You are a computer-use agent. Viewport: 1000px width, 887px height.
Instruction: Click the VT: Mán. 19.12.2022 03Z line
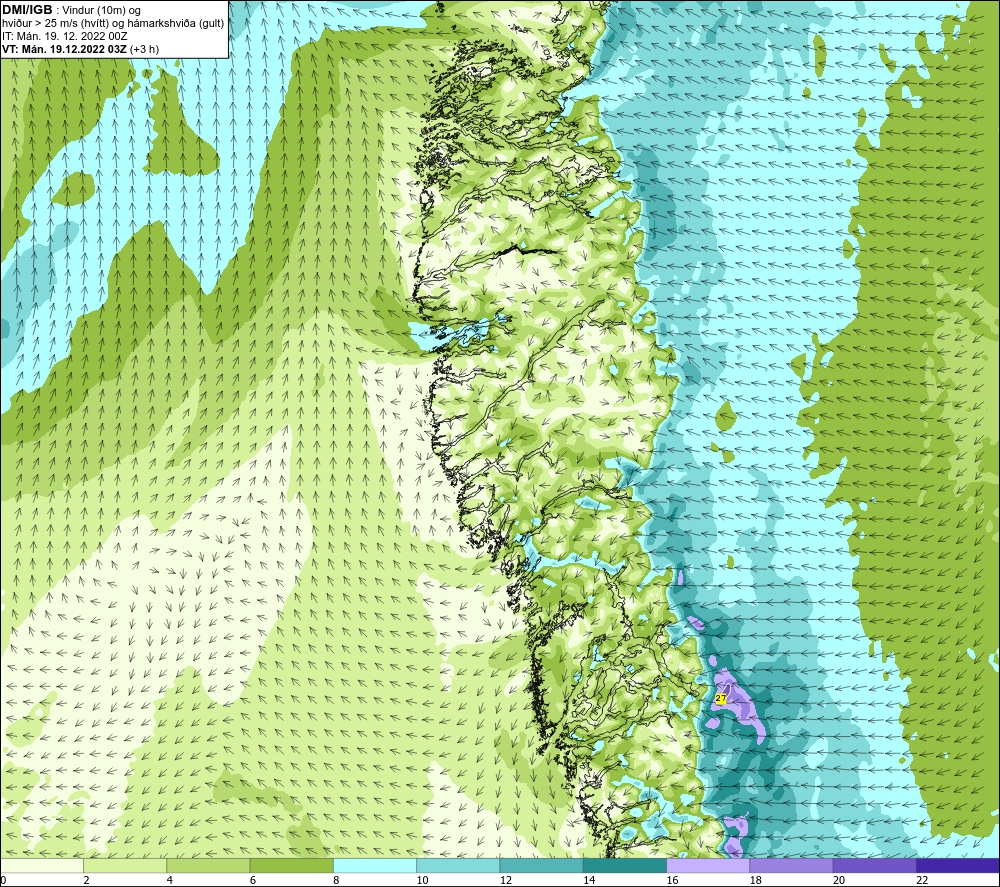tap(80, 49)
